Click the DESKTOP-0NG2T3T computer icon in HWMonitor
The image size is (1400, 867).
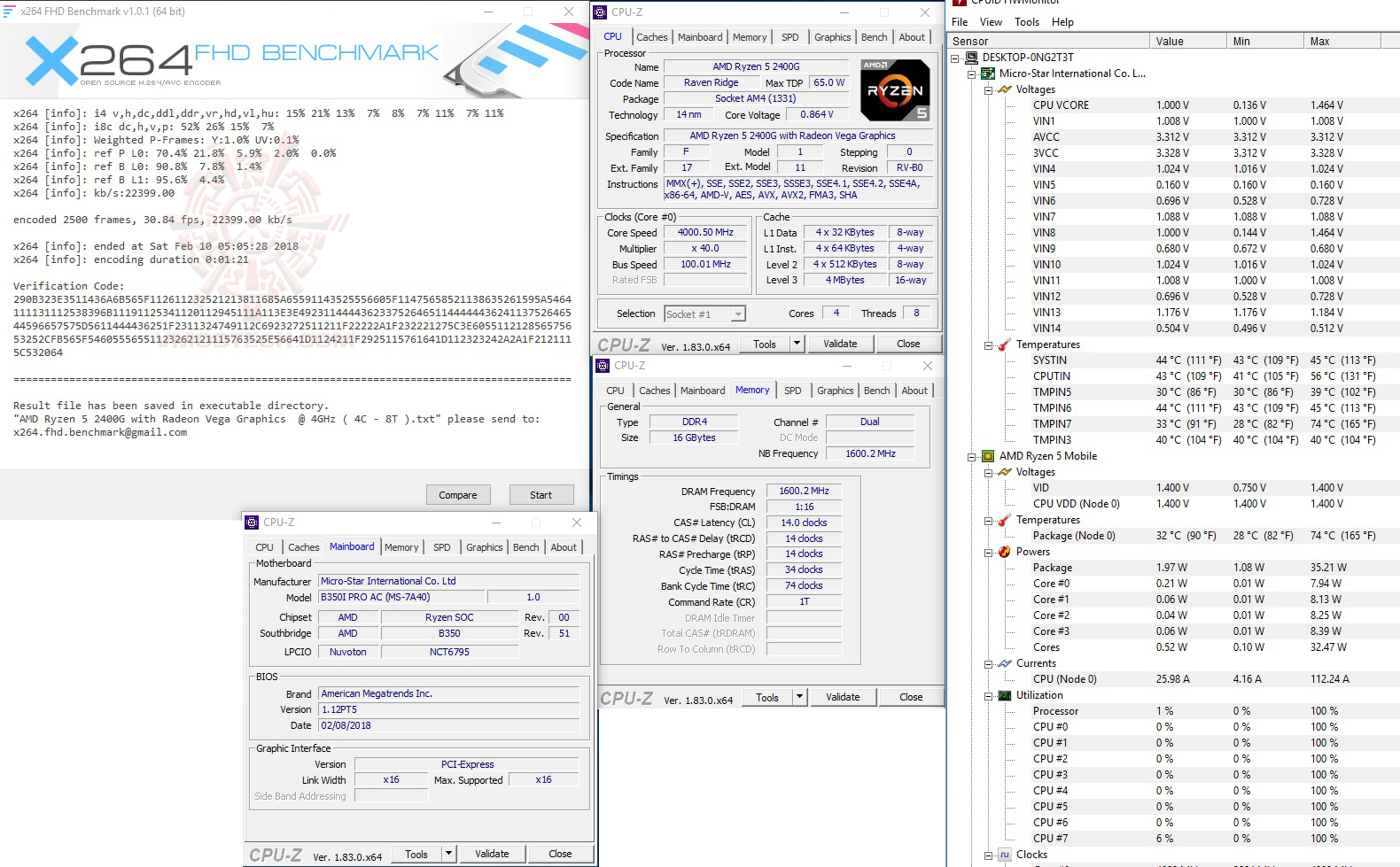tap(972, 58)
